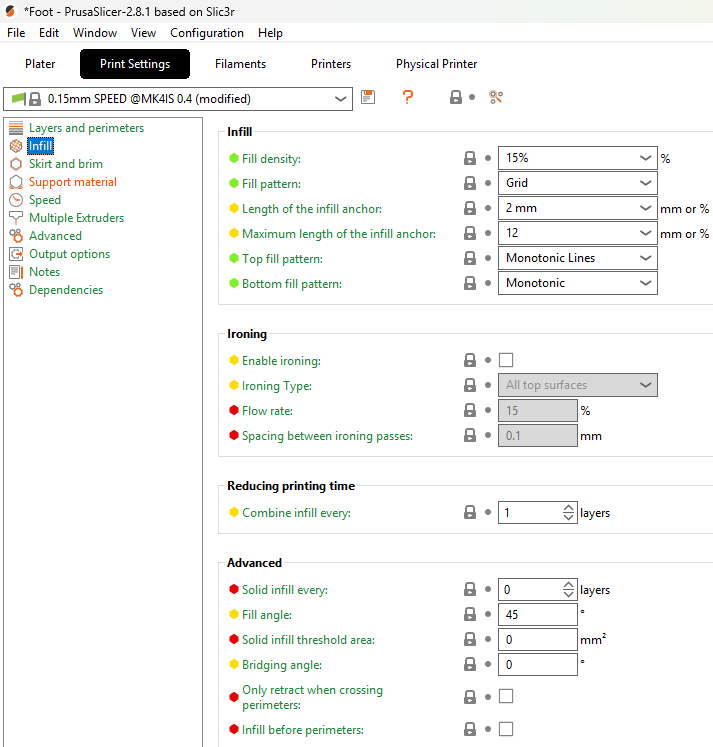This screenshot has height=747, width=713.
Task: Open the View menu
Action: pyautogui.click(x=143, y=33)
